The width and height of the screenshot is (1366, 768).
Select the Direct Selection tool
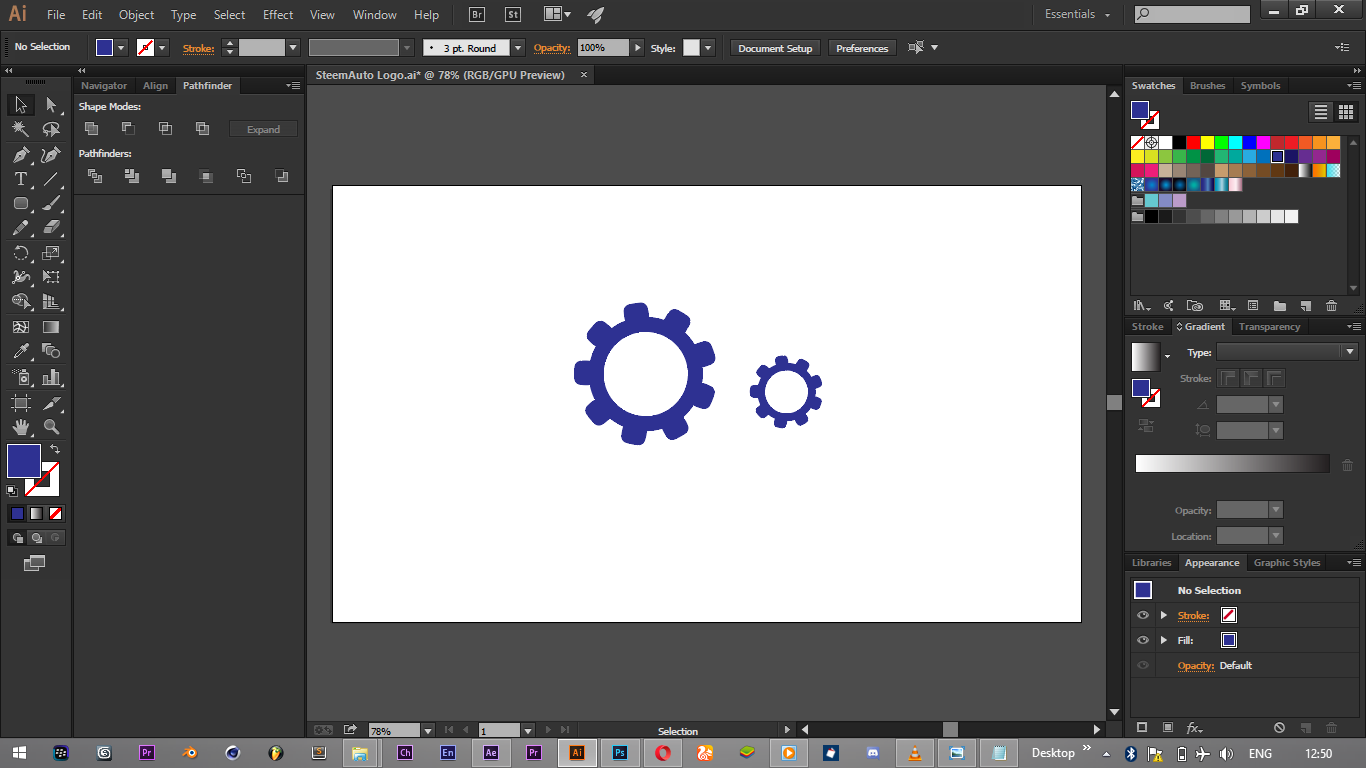[51, 105]
